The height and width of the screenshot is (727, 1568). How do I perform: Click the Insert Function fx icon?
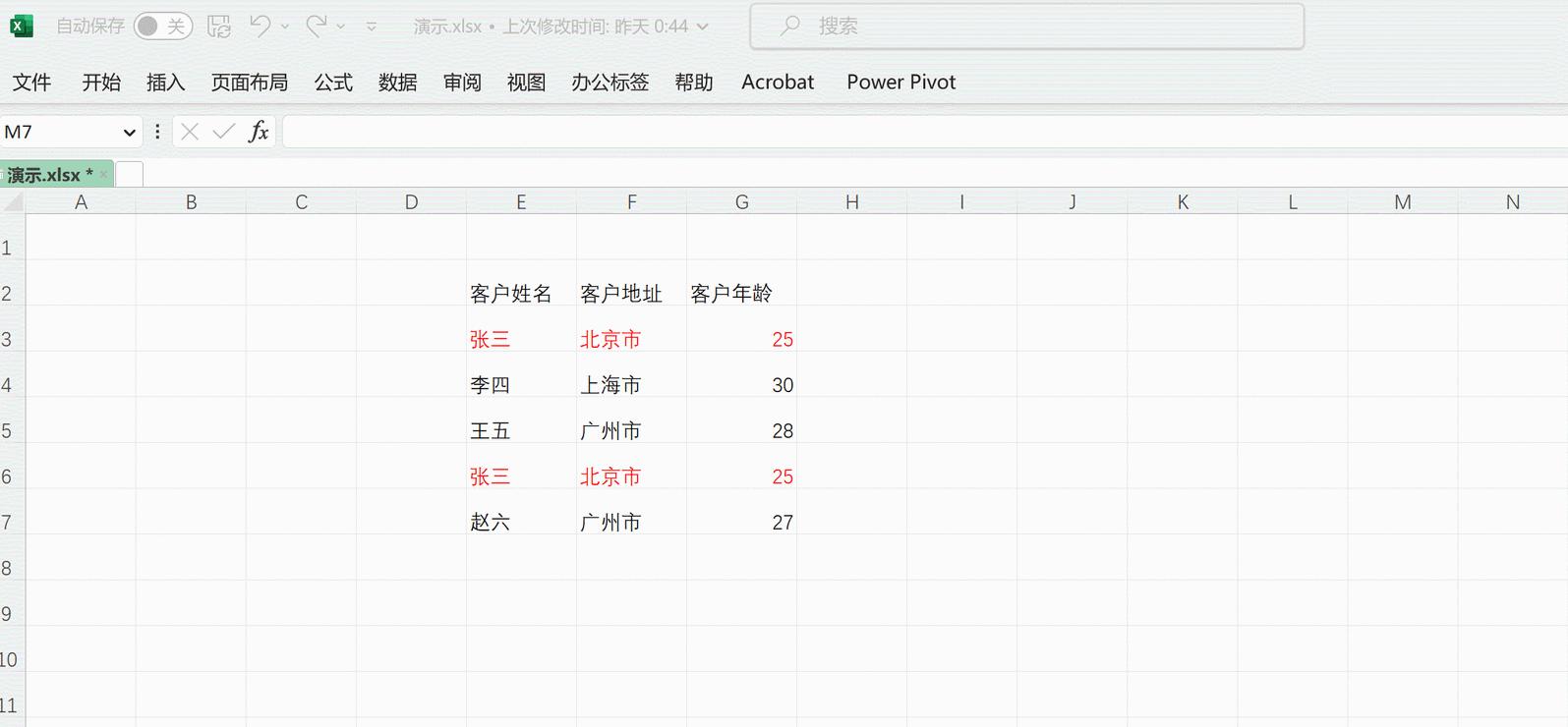click(x=259, y=132)
